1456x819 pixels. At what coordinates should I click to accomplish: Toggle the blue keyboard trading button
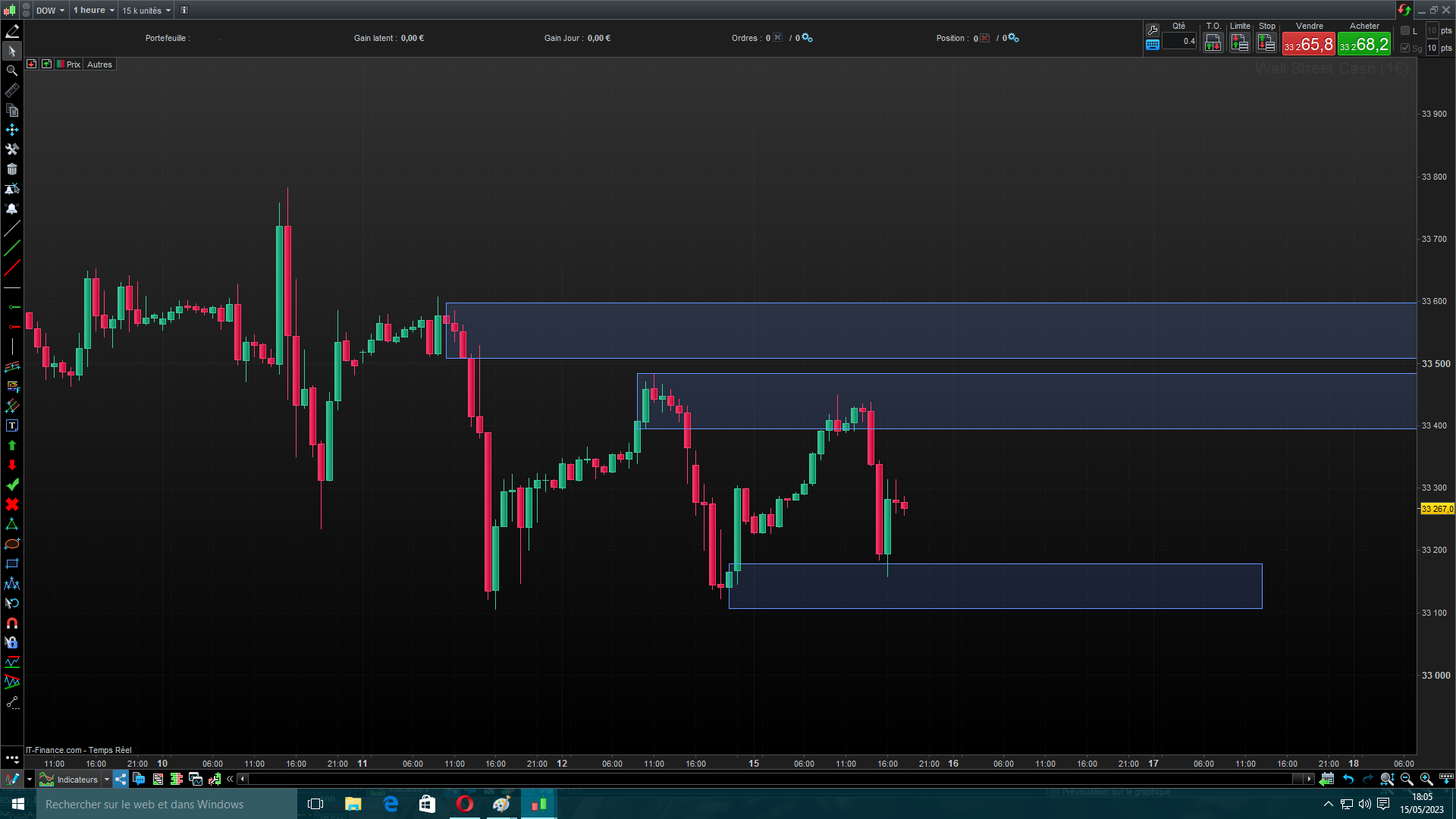[x=1153, y=45]
